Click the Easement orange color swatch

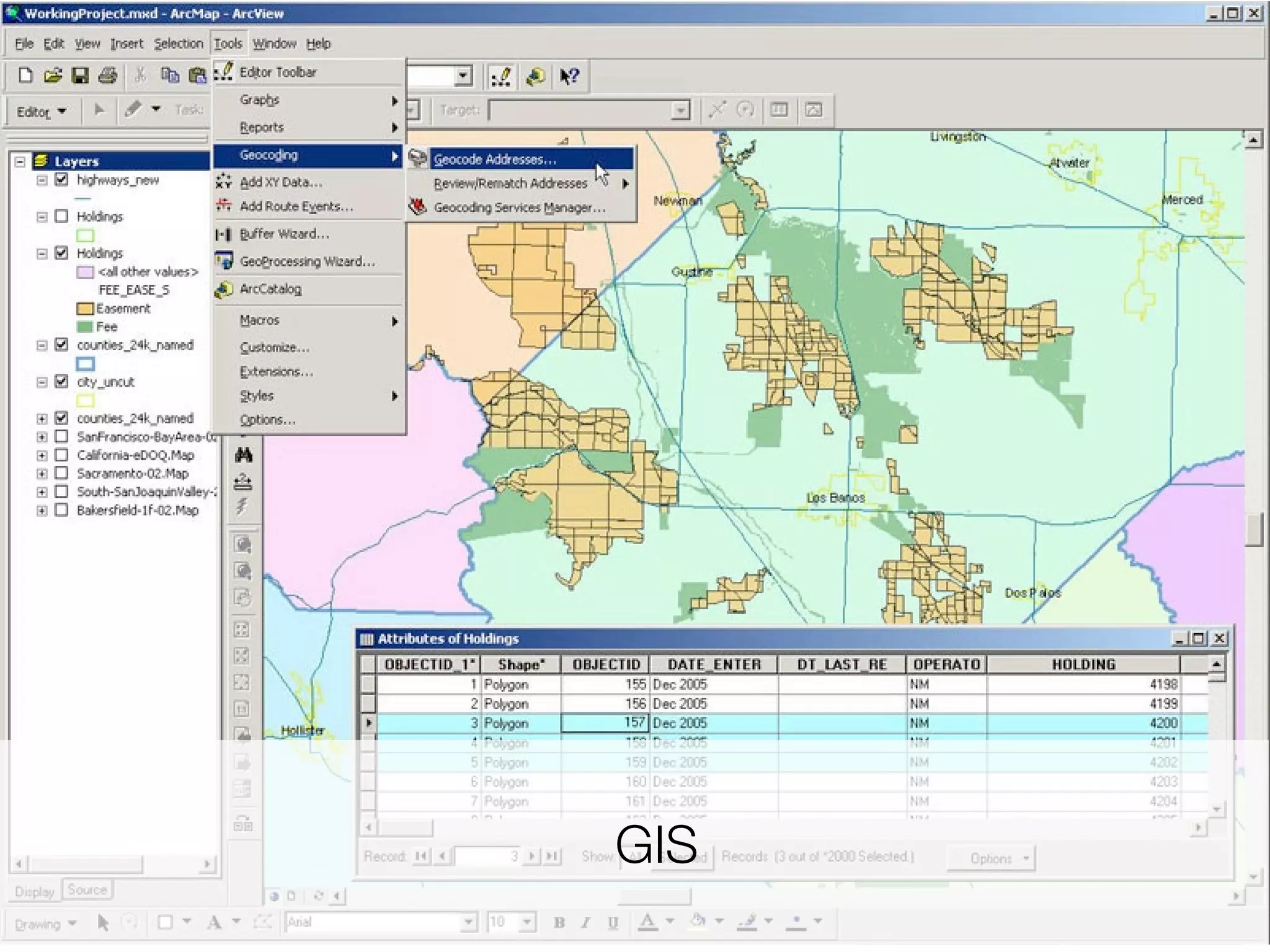(x=84, y=308)
